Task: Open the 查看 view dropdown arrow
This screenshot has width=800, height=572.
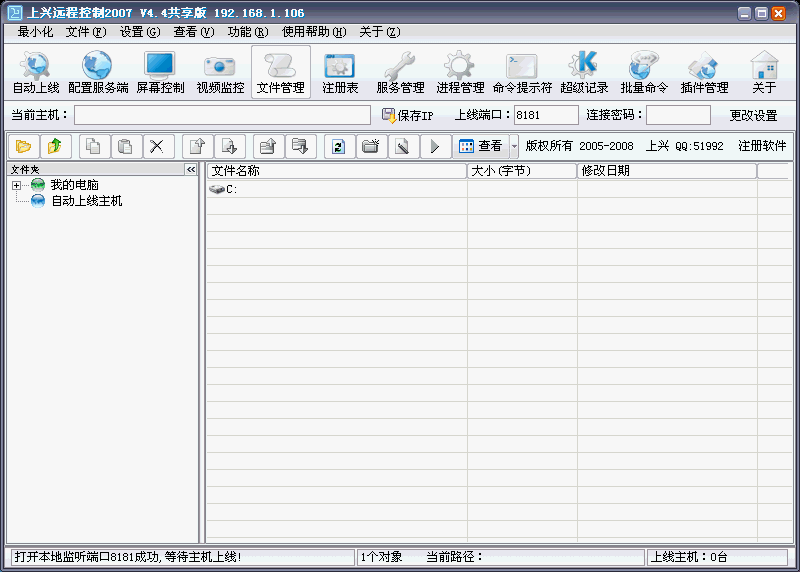Action: [x=514, y=146]
